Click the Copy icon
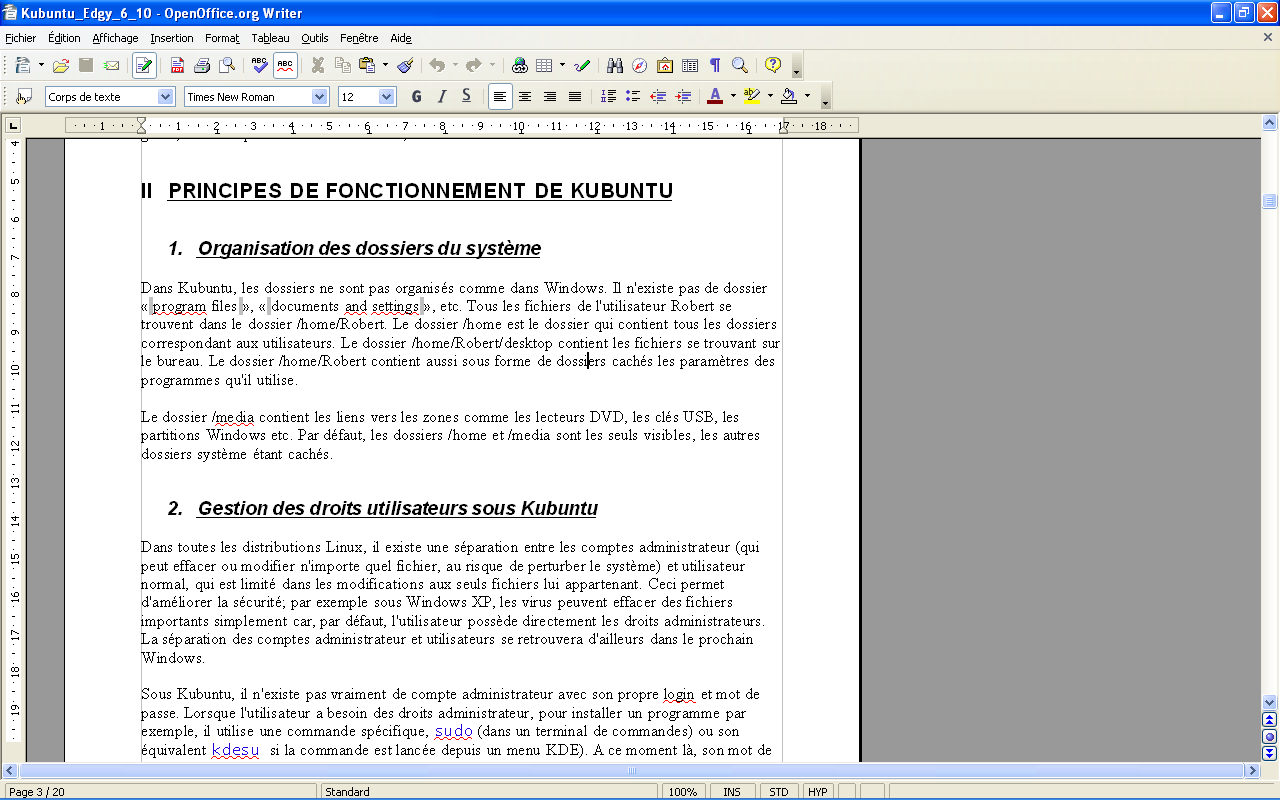 343,65
